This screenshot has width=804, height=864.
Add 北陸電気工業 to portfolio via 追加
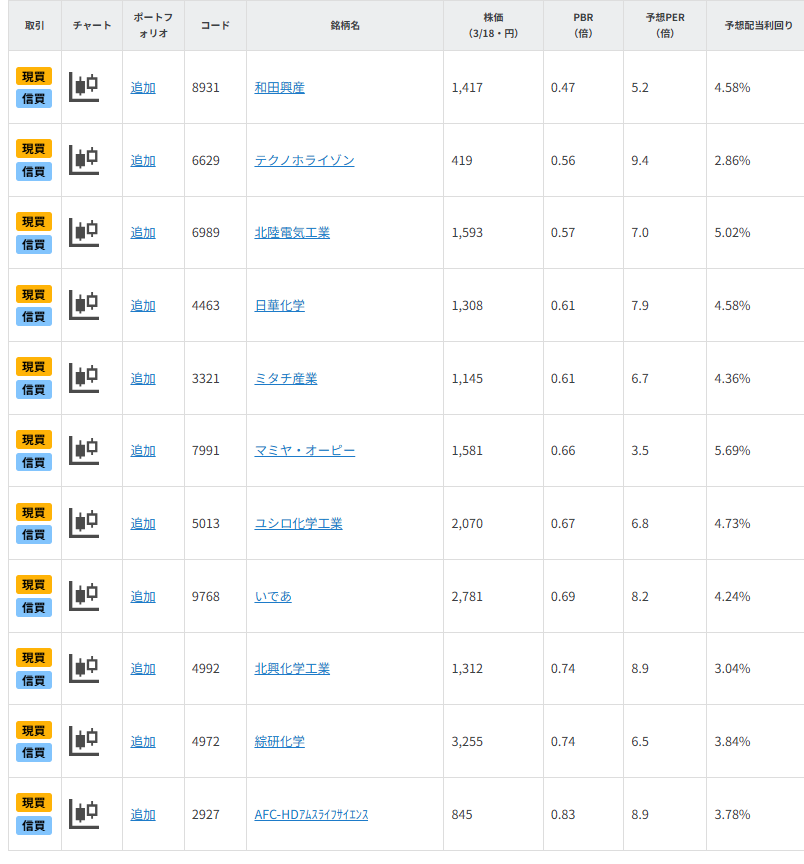point(143,233)
